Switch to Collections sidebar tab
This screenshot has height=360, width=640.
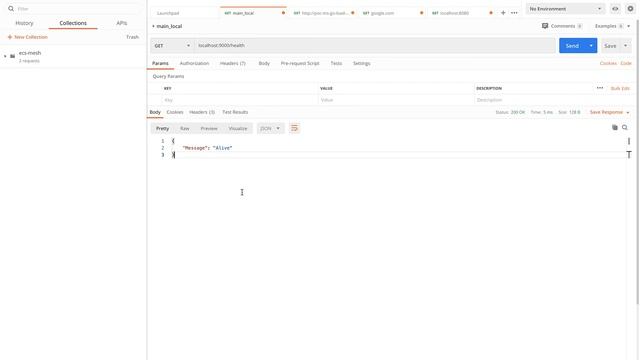(73, 23)
